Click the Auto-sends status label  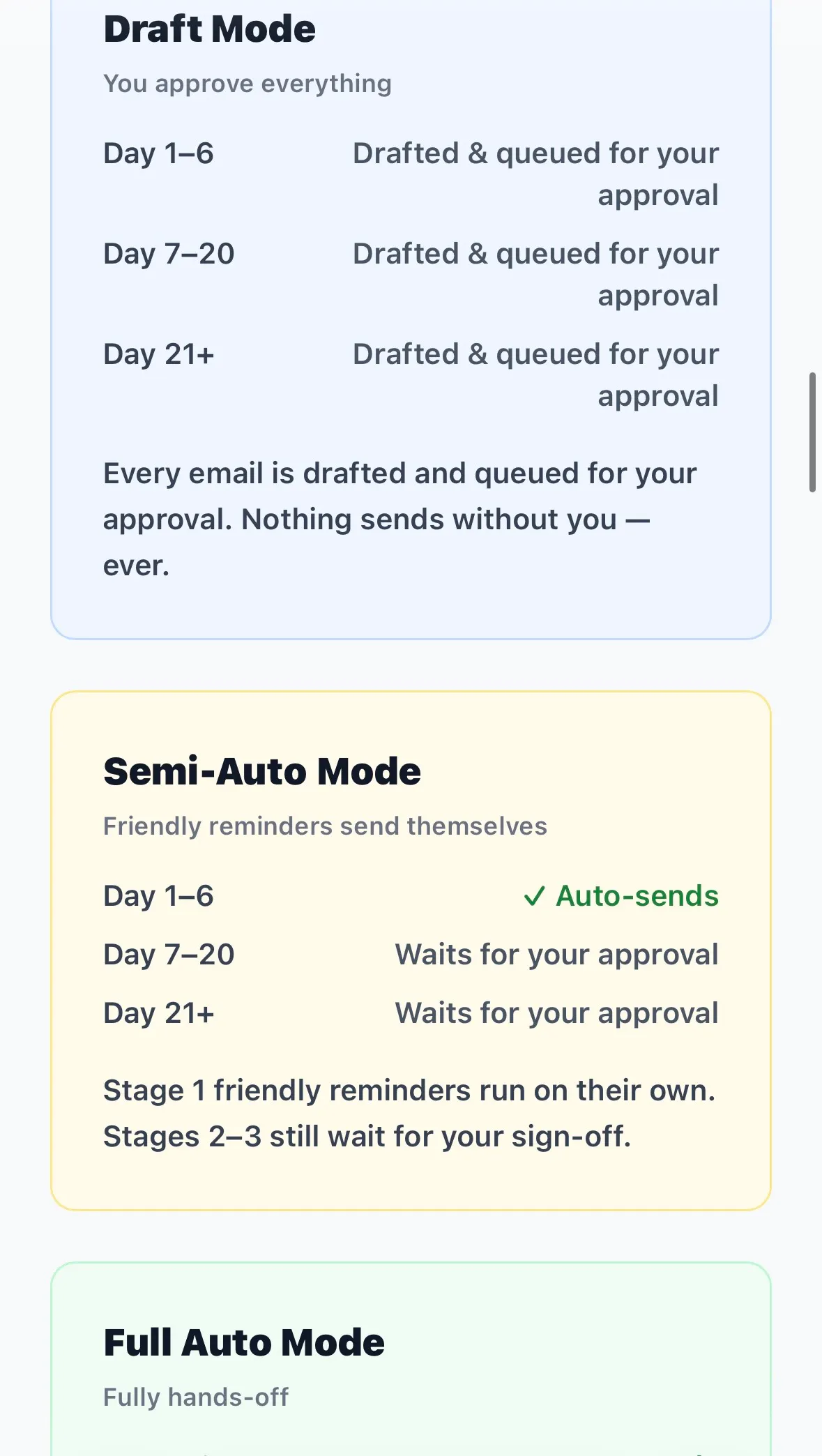[637, 896]
